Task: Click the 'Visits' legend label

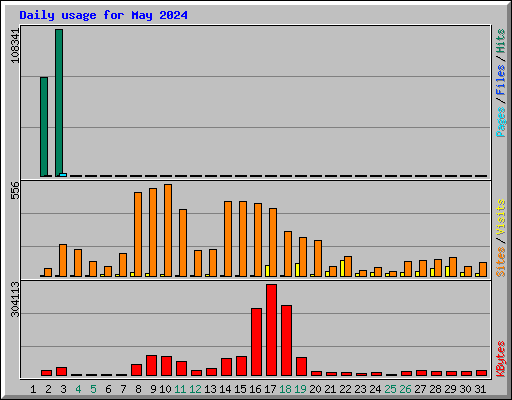Action: point(501,217)
